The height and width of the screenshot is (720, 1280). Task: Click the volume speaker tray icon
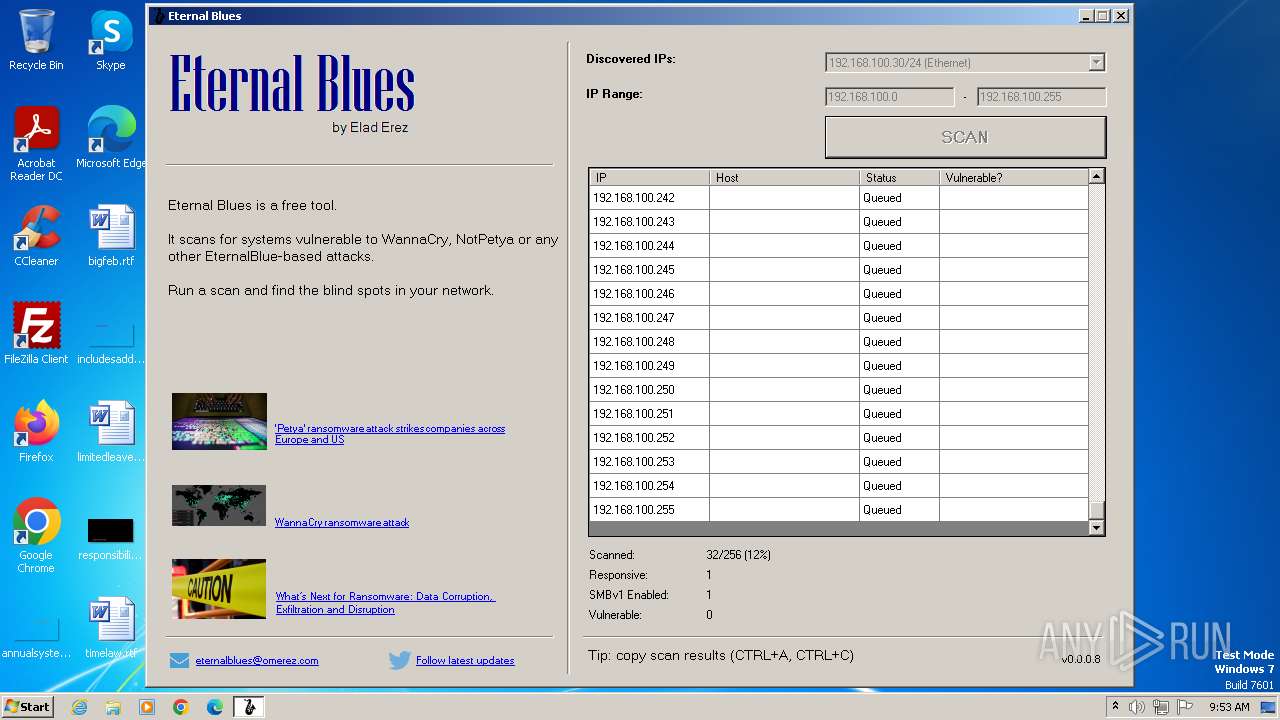(1136, 707)
